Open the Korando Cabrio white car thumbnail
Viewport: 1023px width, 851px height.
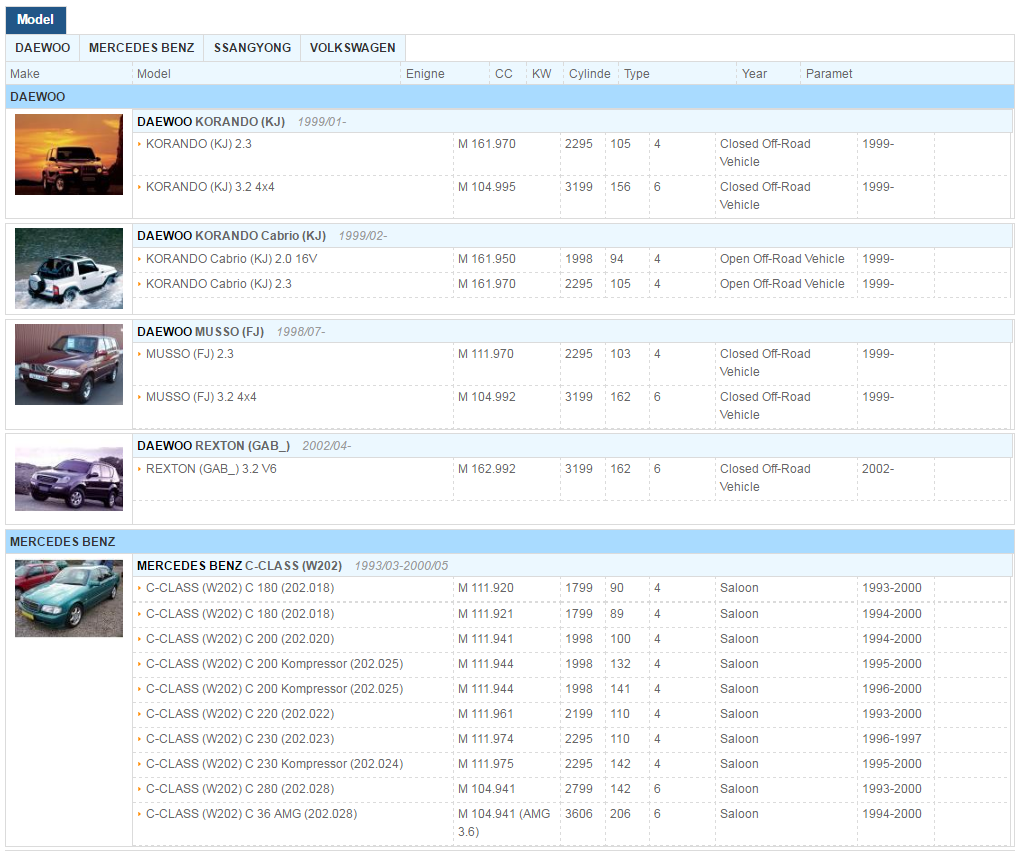pos(69,268)
